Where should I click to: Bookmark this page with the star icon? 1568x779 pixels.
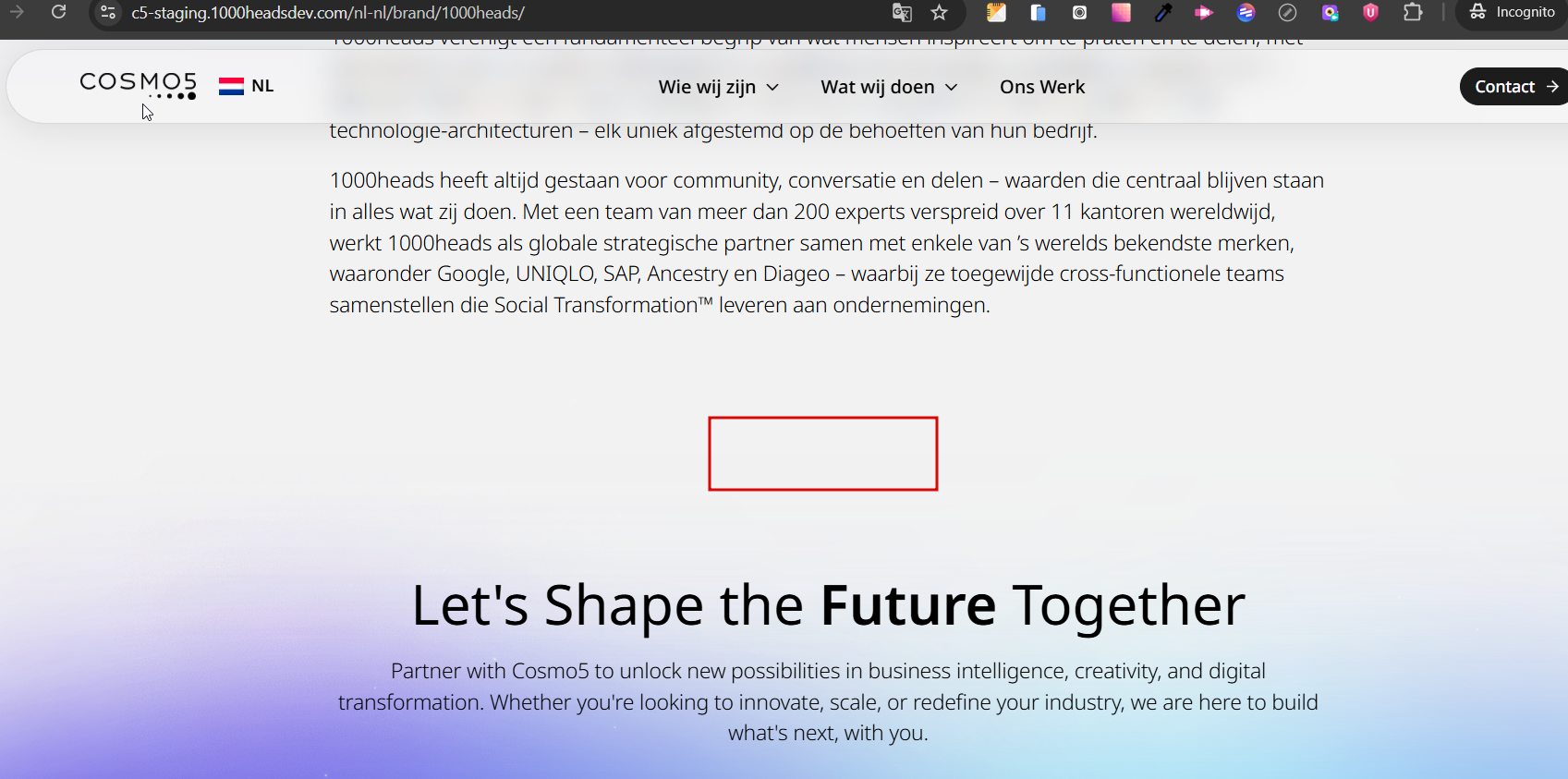(x=940, y=12)
